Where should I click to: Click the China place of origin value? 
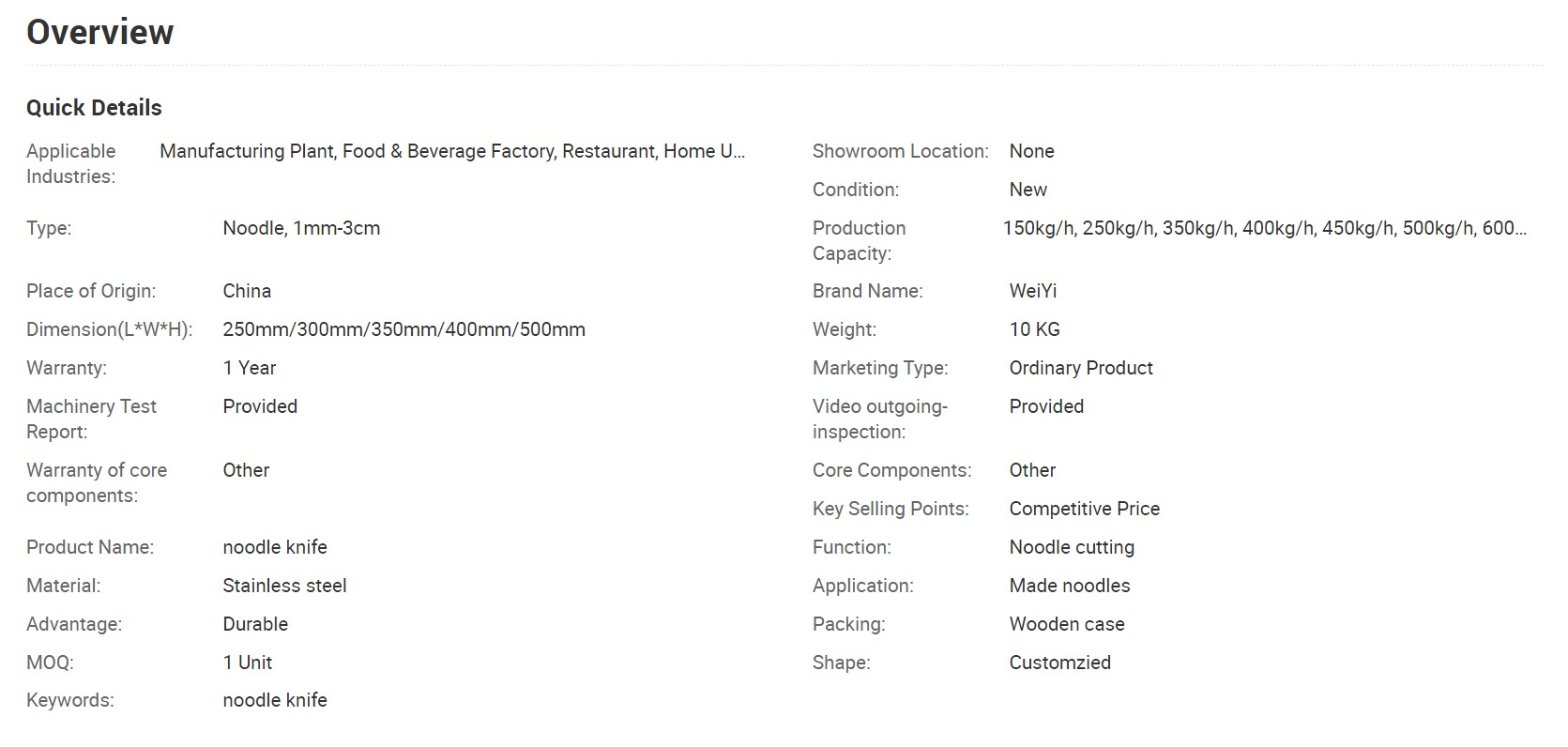tap(247, 291)
